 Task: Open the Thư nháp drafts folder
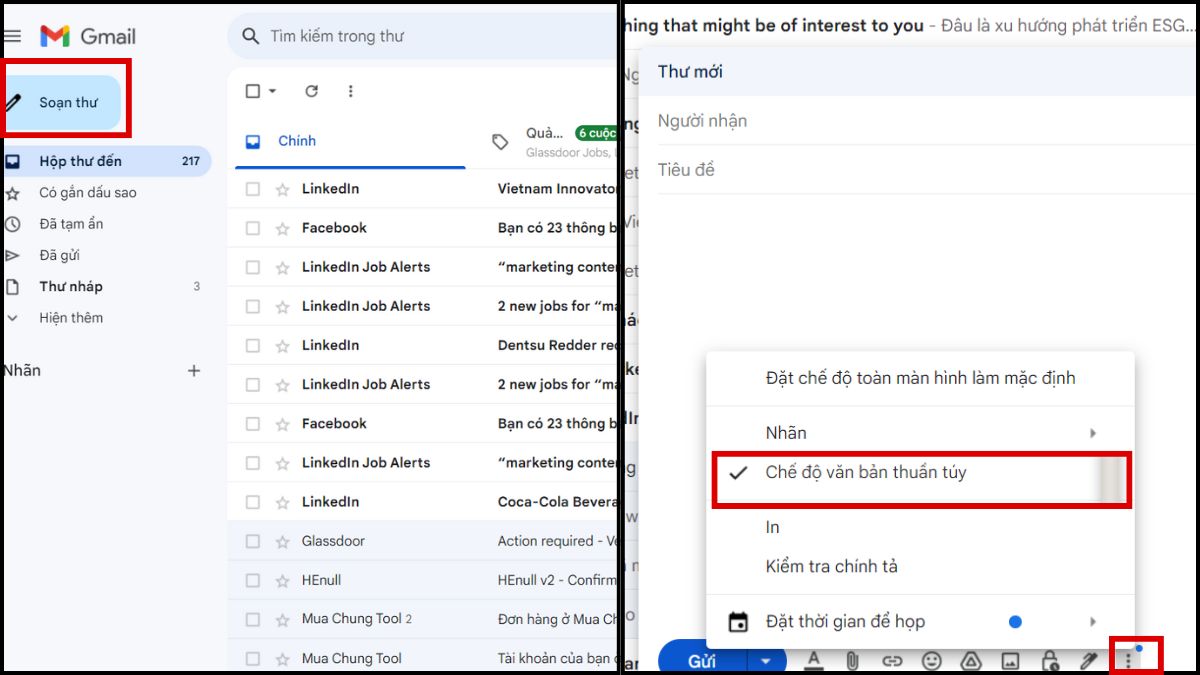[x=71, y=286]
